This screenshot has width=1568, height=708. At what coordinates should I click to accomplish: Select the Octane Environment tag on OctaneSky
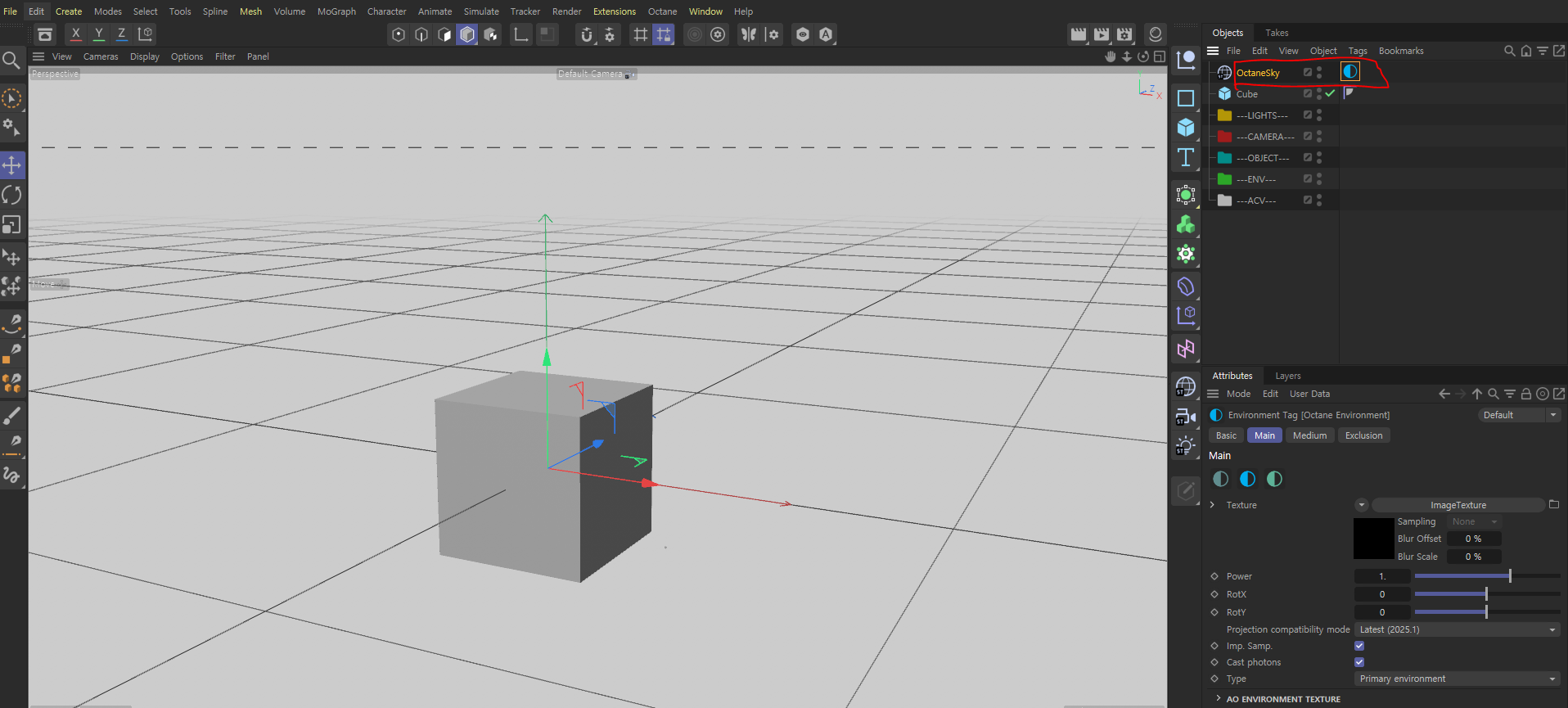(1350, 72)
